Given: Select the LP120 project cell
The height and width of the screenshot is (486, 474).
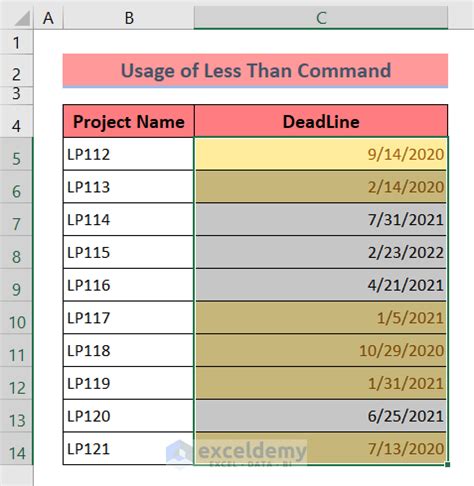Looking at the screenshot, I should point(129,416).
